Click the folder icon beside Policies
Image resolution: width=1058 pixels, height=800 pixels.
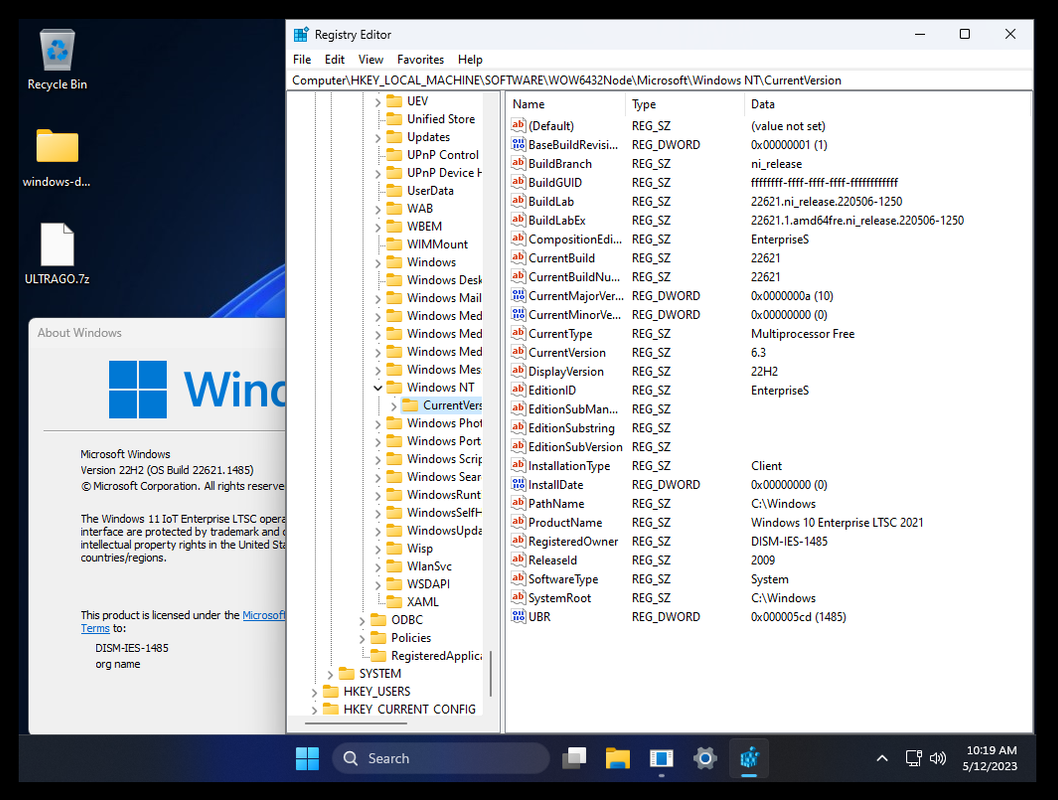click(379, 637)
